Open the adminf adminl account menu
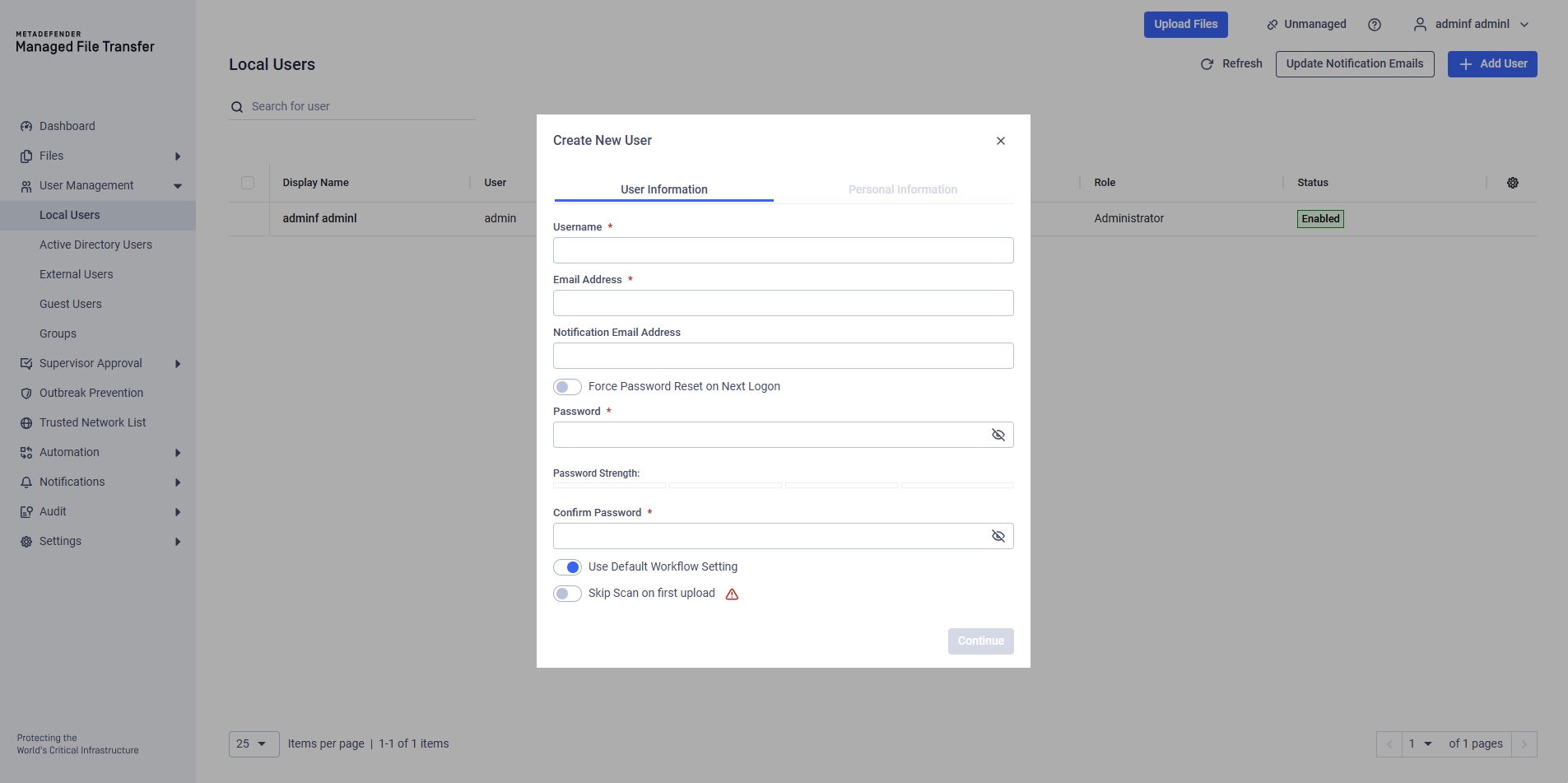Screen dimensions: 1568x783 (x=1471, y=25)
